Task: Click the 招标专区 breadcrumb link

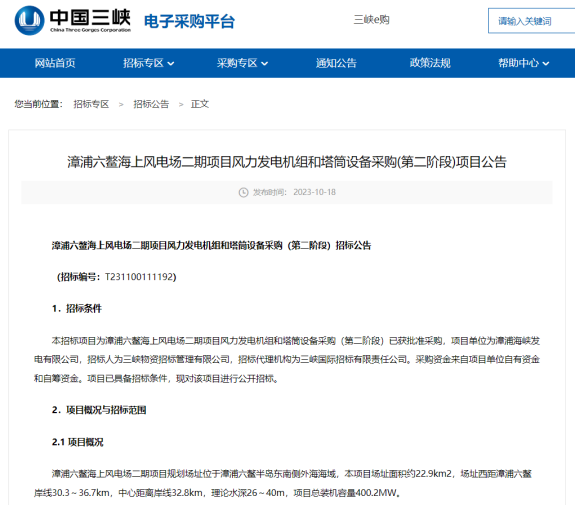Action: tap(91, 104)
